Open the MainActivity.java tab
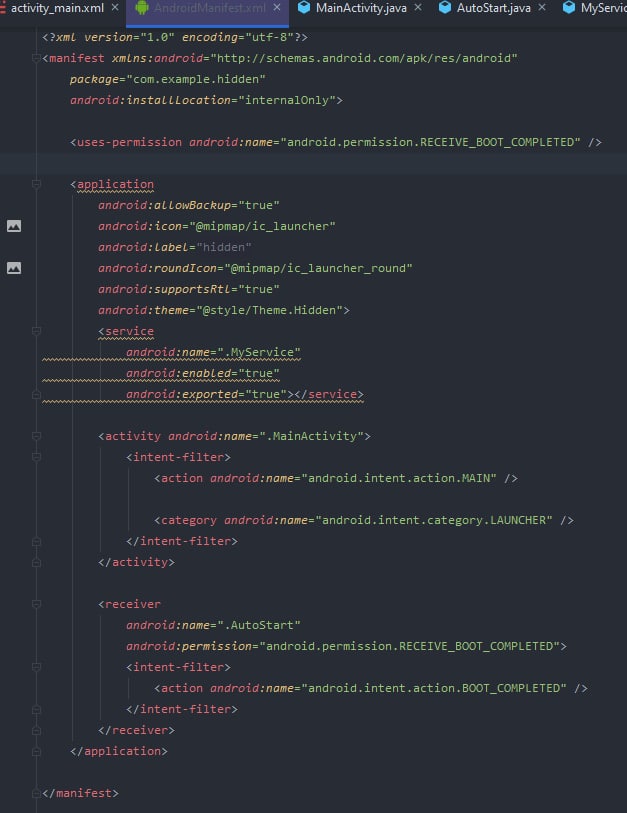 [x=361, y=8]
